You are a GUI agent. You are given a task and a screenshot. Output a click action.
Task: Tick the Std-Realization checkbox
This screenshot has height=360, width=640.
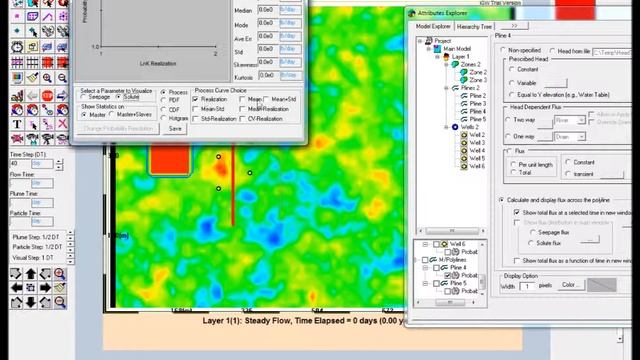(x=196, y=119)
